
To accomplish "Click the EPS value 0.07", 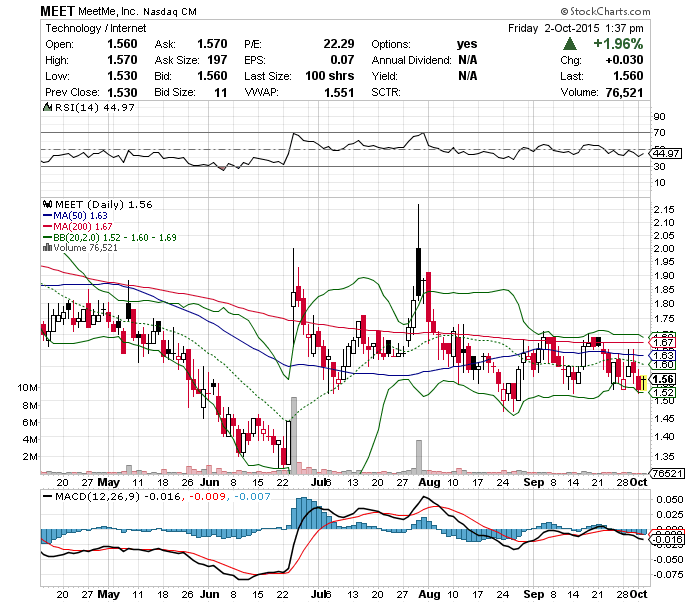I will pyautogui.click(x=342, y=60).
